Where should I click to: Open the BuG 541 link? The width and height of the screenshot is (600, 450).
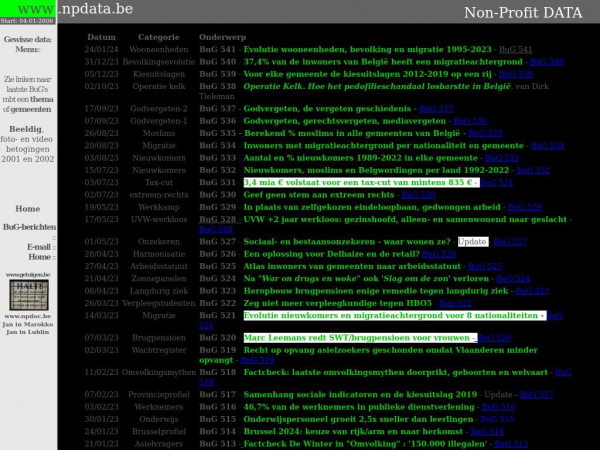coord(515,49)
